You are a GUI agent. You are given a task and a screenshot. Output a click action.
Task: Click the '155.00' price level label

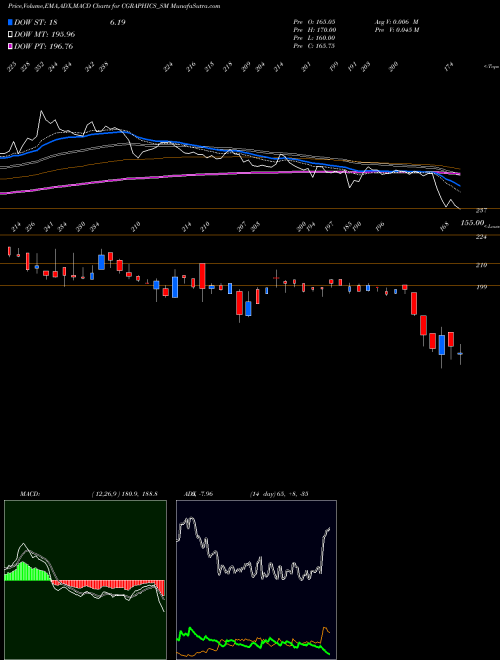pyautogui.click(x=472, y=223)
